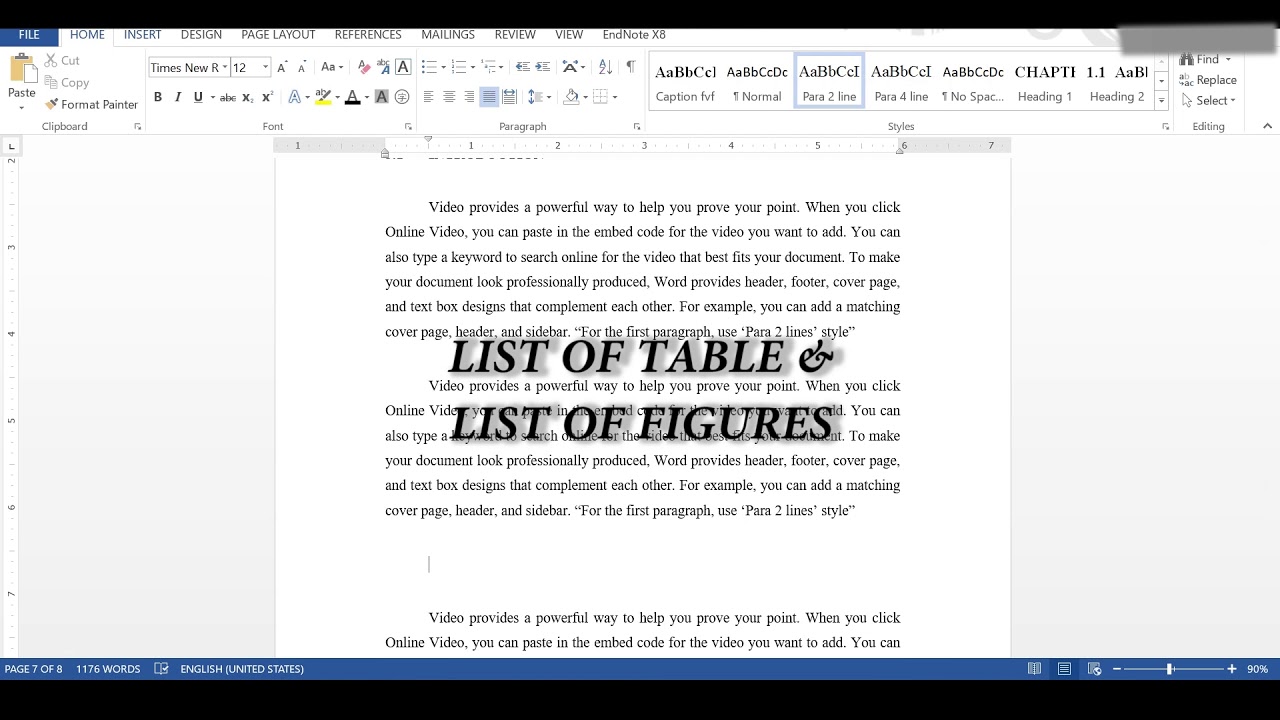Apply Character Border icon

tap(403, 67)
